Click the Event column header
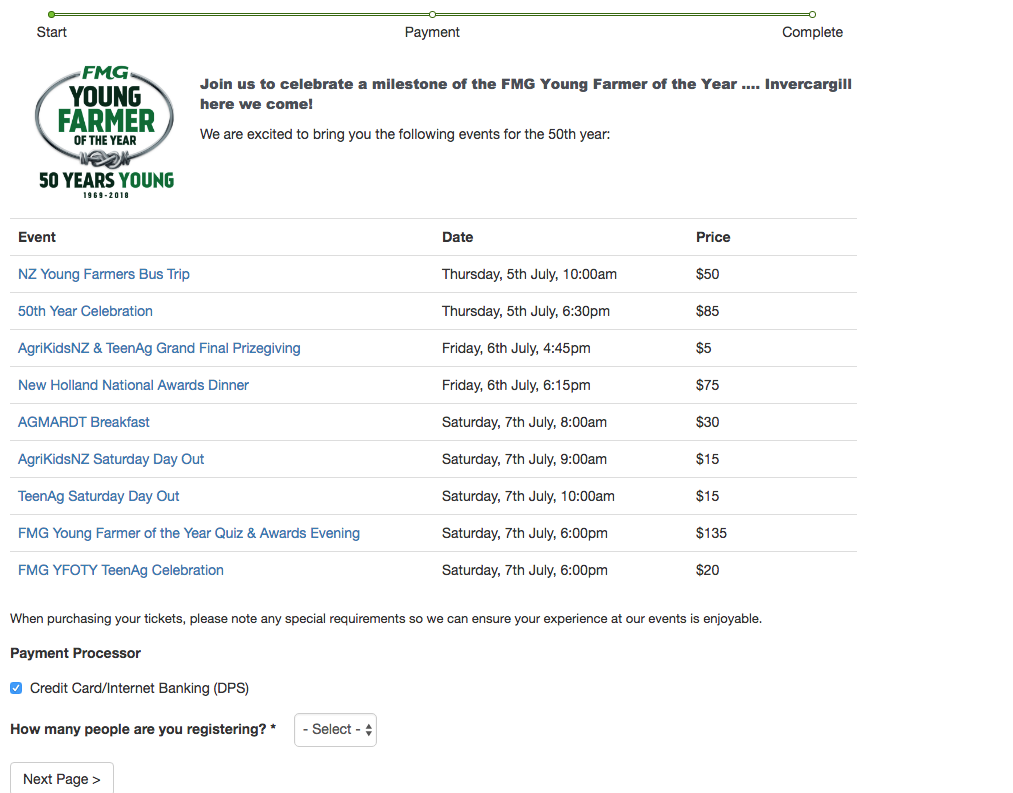 click(37, 237)
